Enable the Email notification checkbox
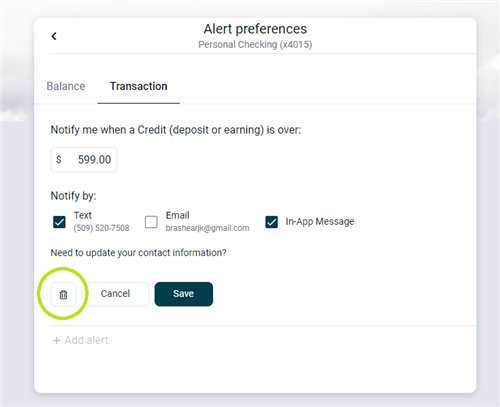Viewport: 500px width, 407px height. coord(151,222)
